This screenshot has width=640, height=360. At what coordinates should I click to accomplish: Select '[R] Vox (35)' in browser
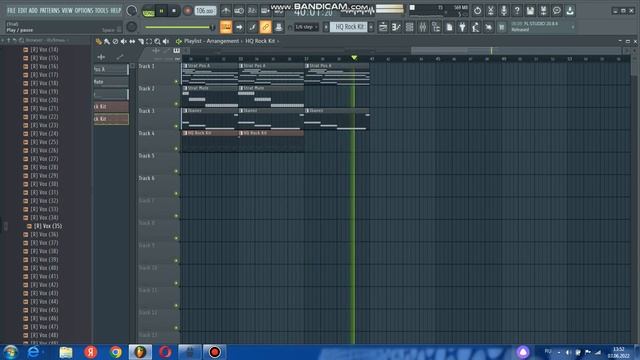click(48, 226)
